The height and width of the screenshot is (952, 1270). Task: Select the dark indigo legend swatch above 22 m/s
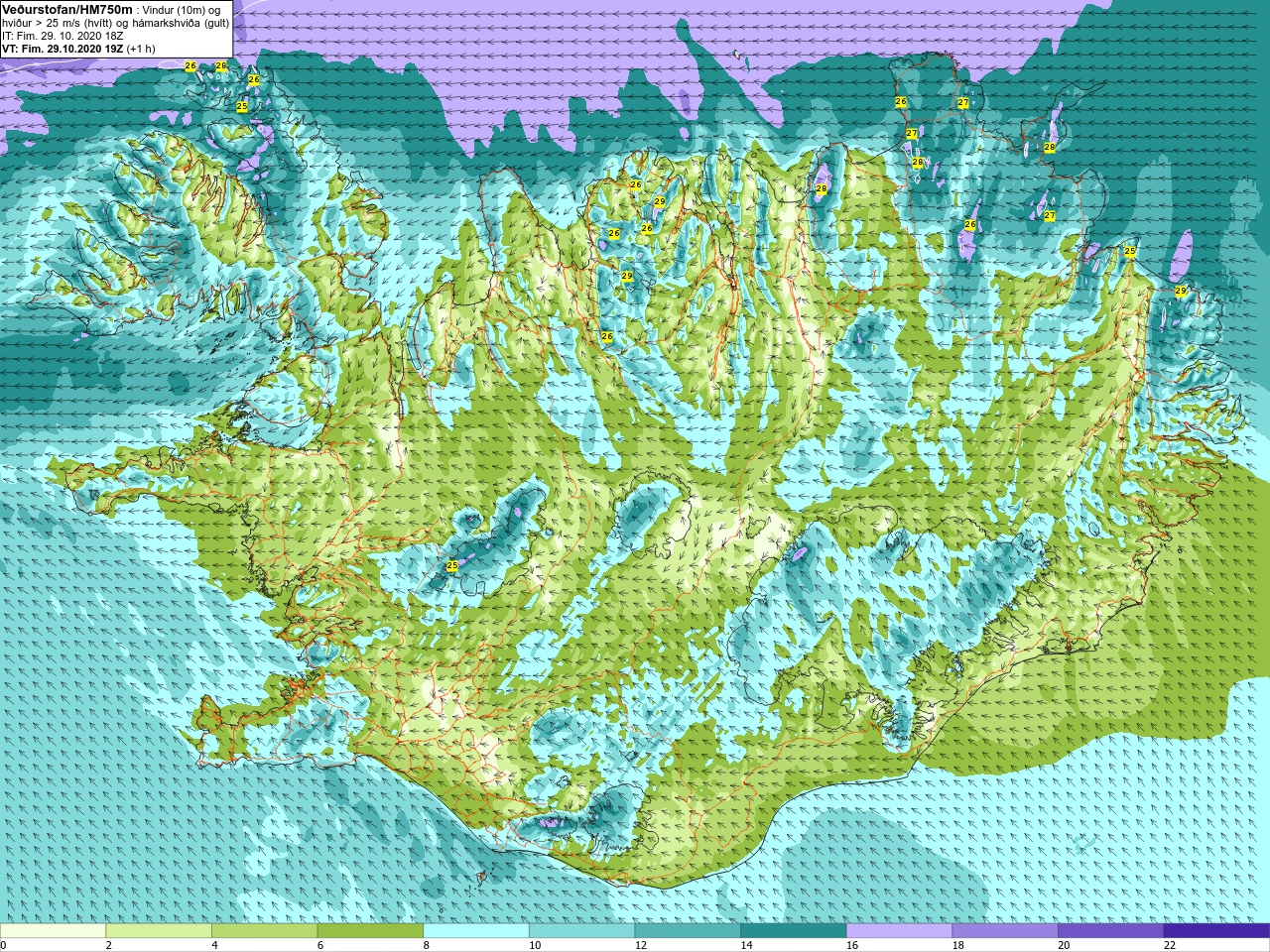tap(1216, 931)
